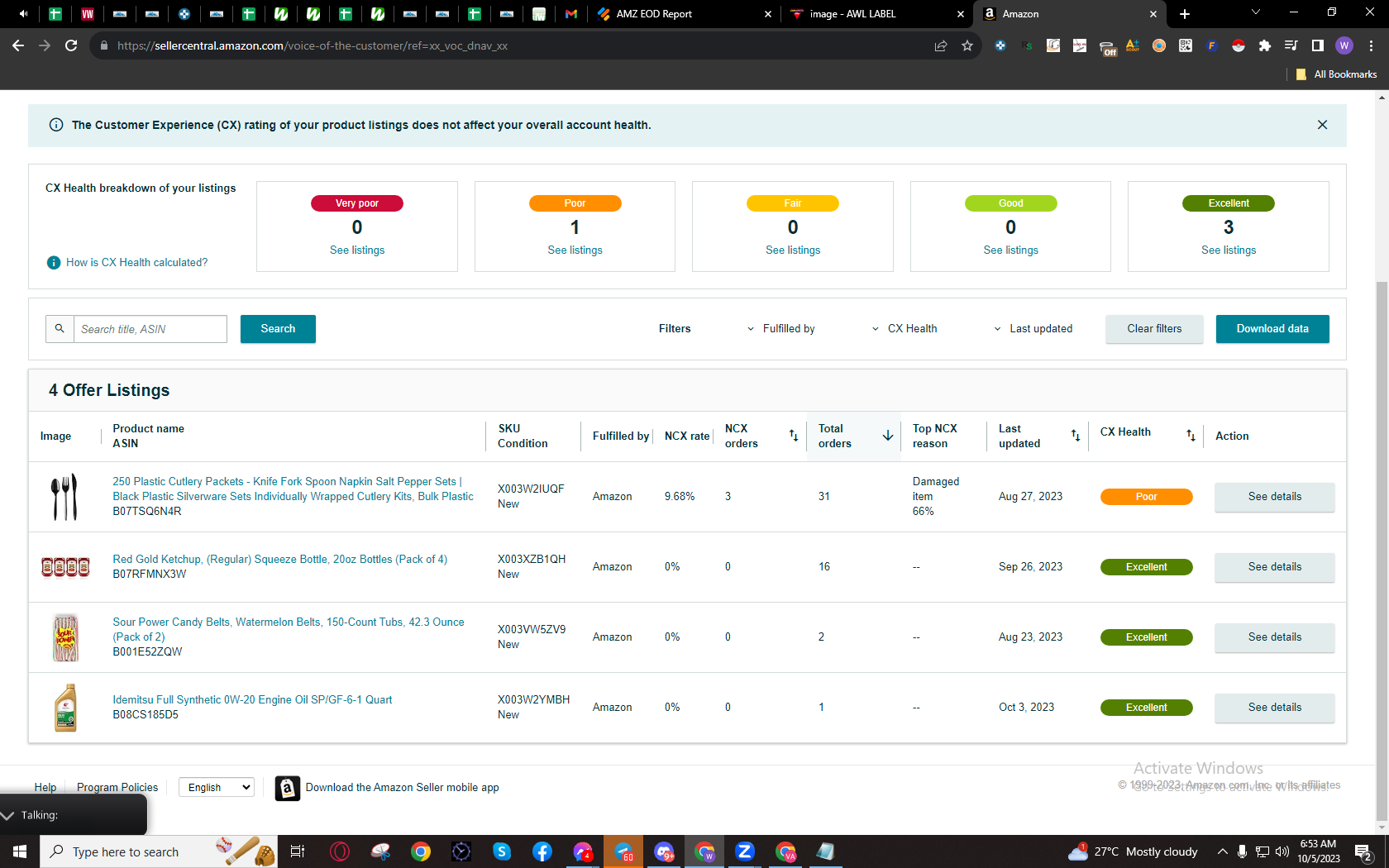Click the info icon next to How is CX Health calculated
The width and height of the screenshot is (1389, 868).
click(54, 263)
